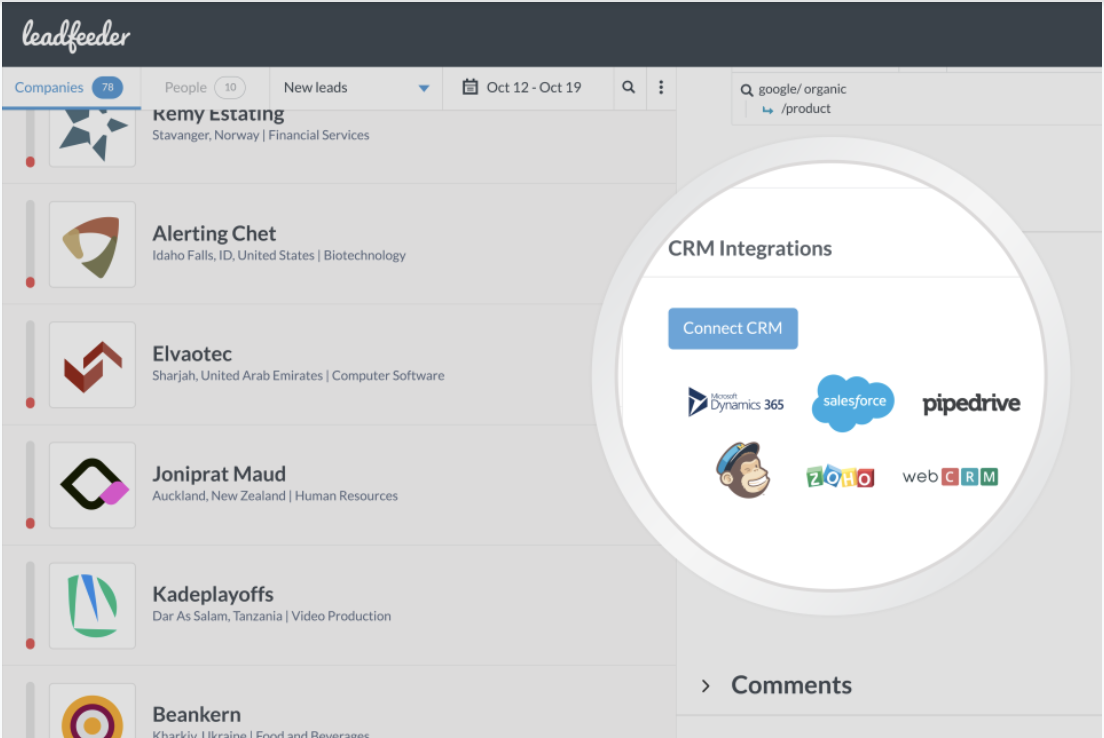Click Dar As Salam, Tanzania | Video Production
Image resolution: width=1104 pixels, height=738 pixels.
(271, 616)
